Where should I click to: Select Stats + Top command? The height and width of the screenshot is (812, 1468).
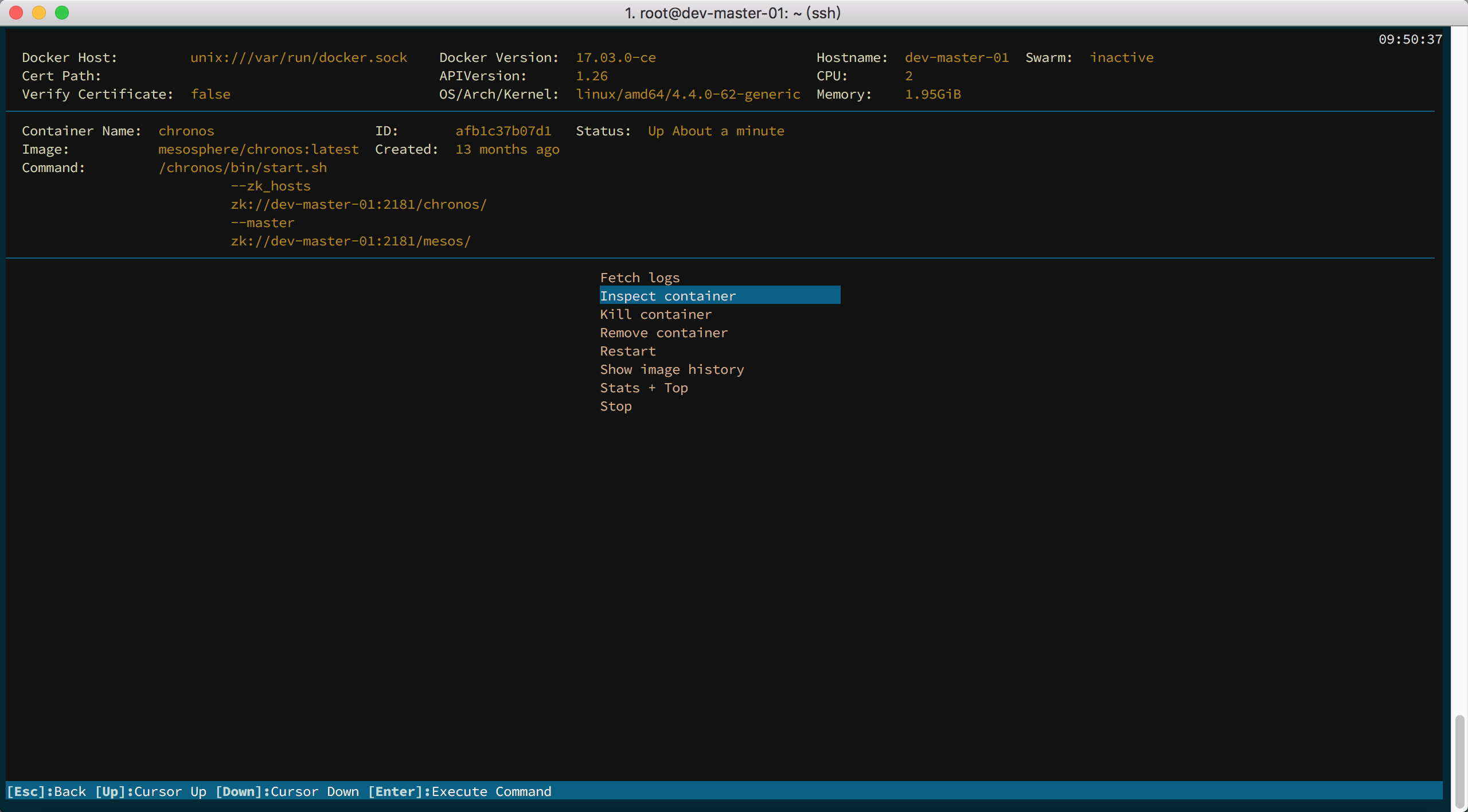[x=643, y=388]
